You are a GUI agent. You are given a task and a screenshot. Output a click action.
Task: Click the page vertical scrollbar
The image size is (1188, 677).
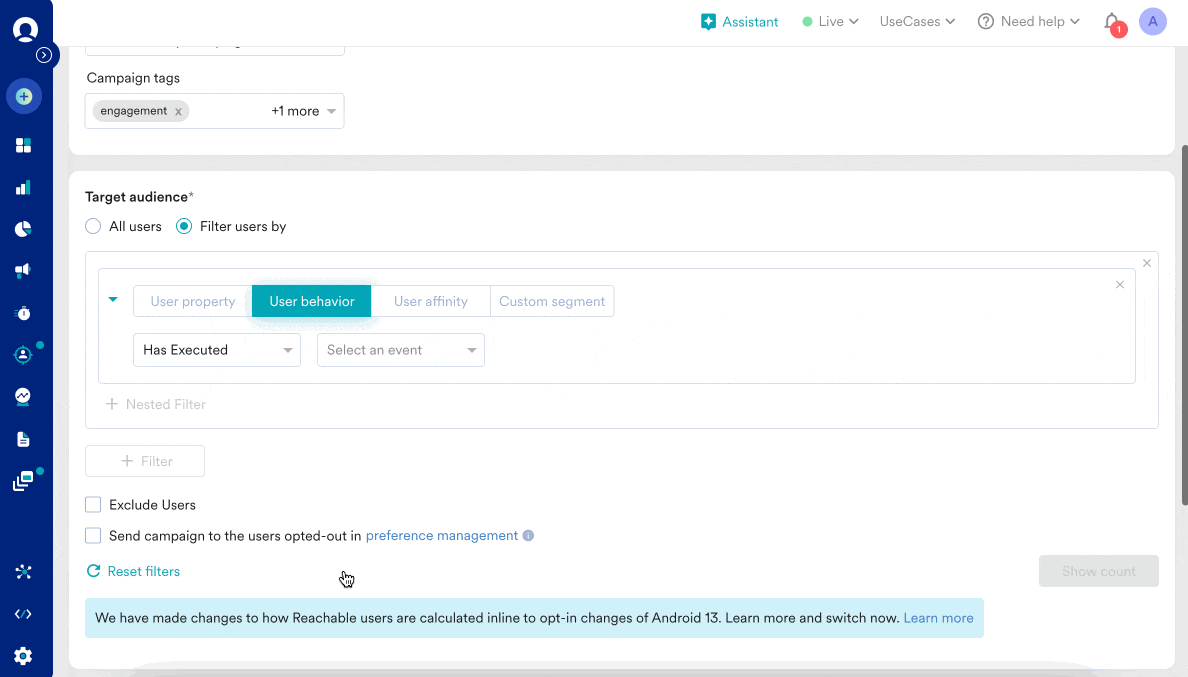tap(1184, 324)
